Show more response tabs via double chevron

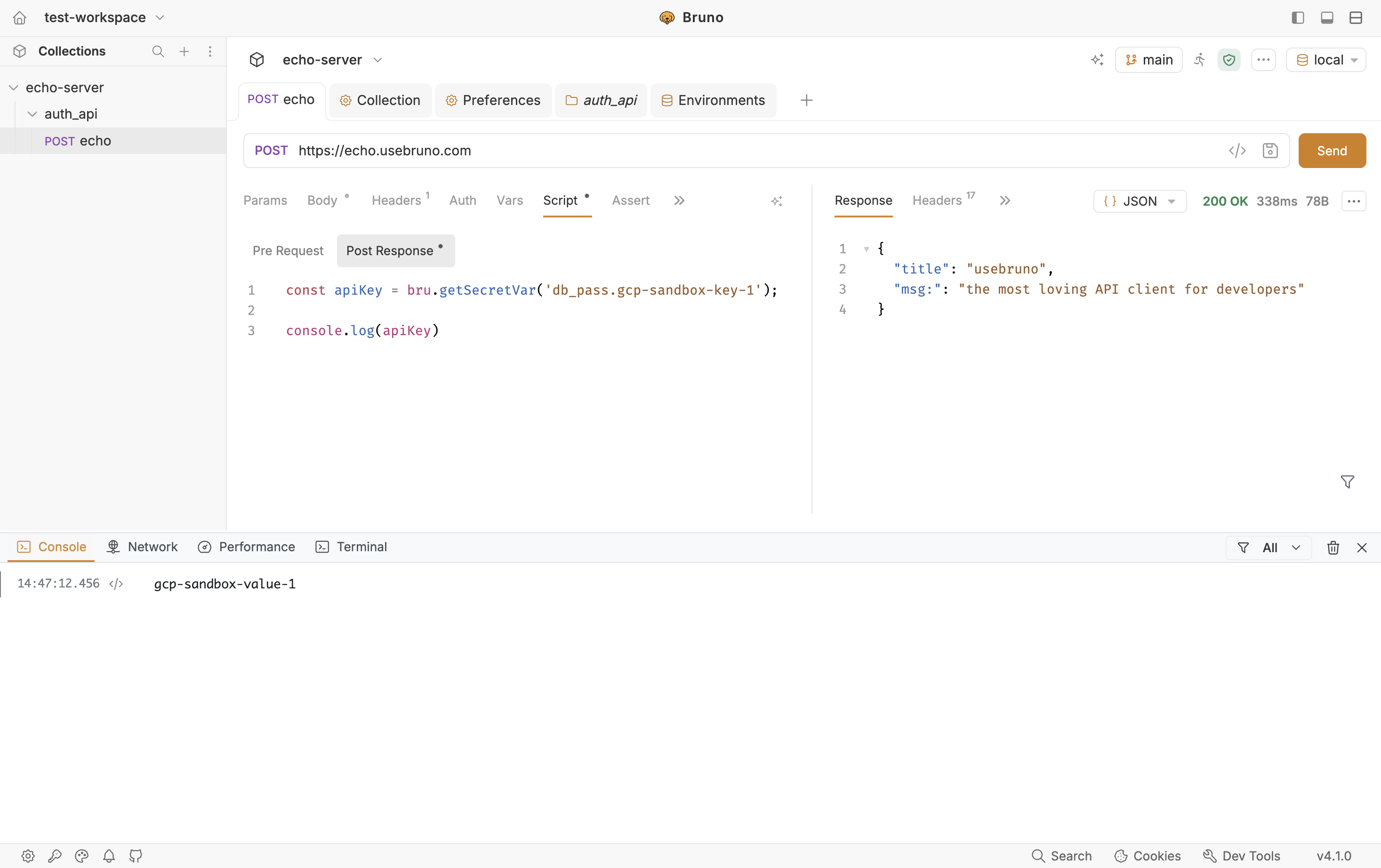point(1005,201)
